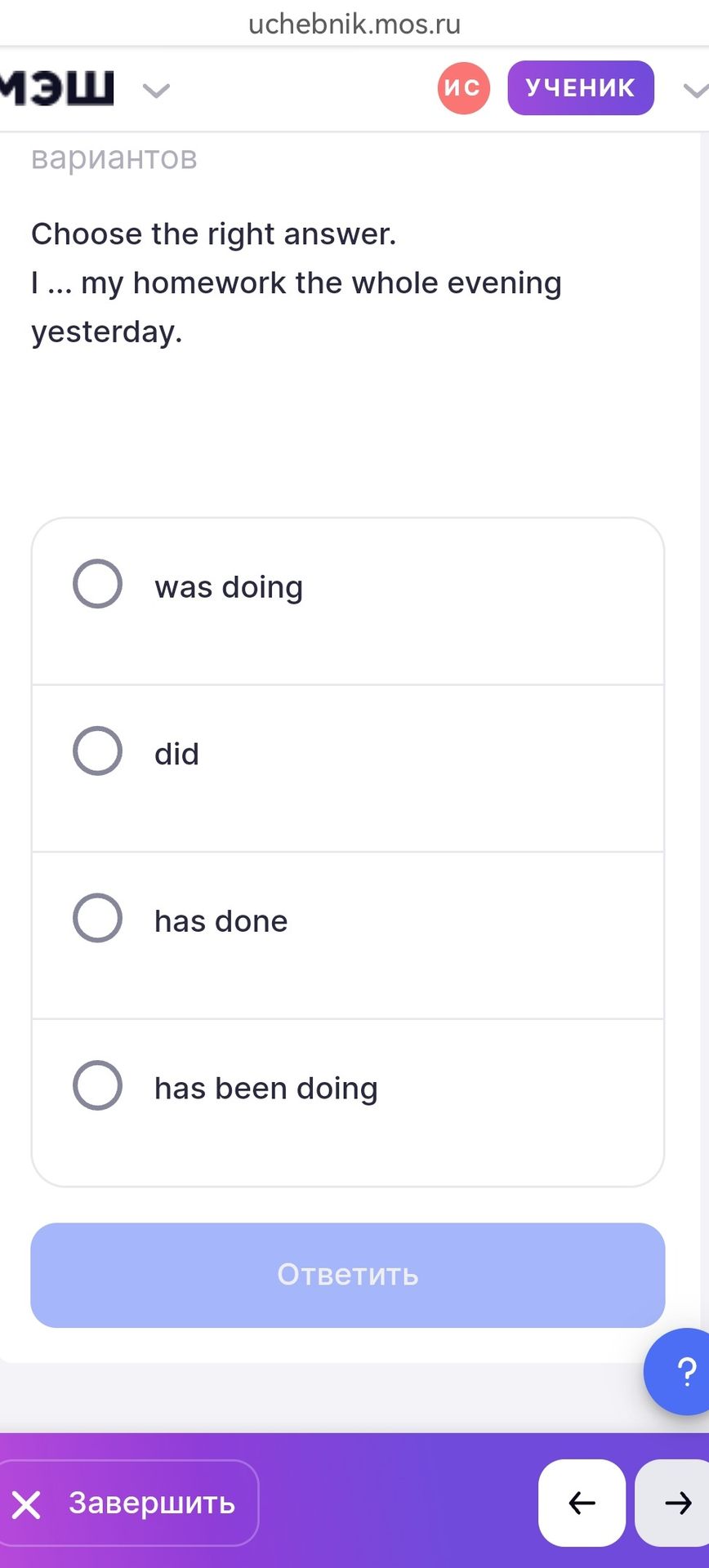Click the 'did' answer text
The height and width of the screenshot is (1568, 709).
coord(176,754)
